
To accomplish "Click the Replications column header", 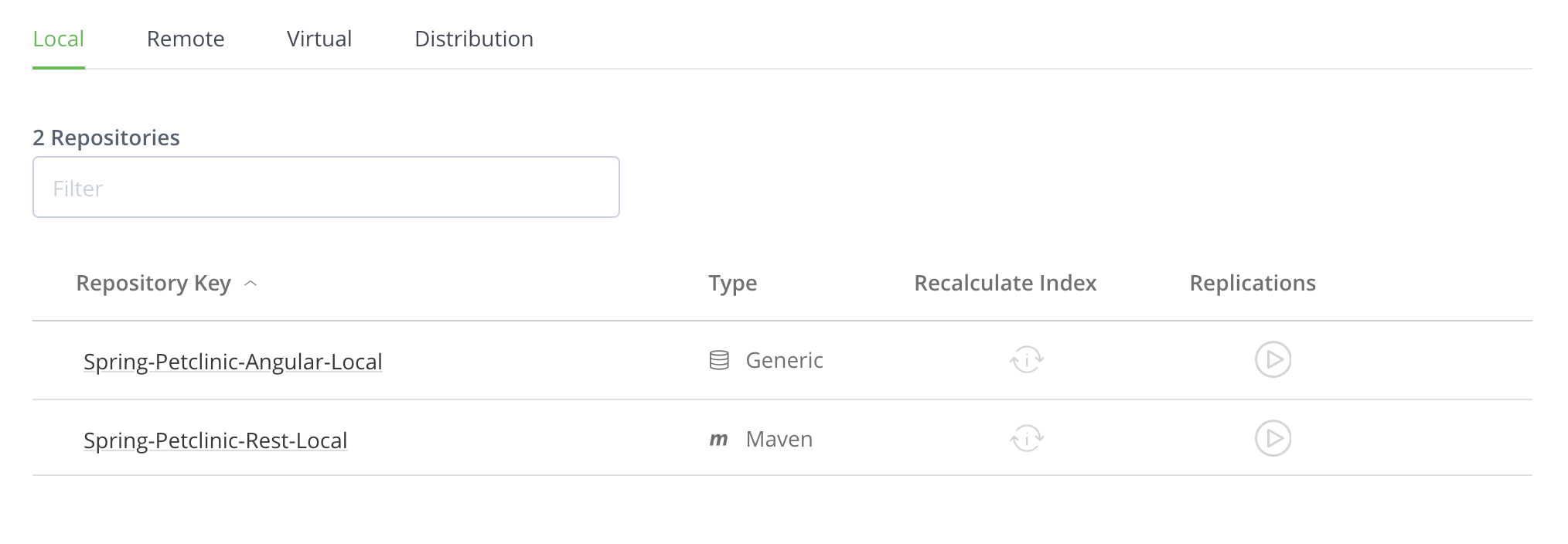I will pyautogui.click(x=1253, y=283).
